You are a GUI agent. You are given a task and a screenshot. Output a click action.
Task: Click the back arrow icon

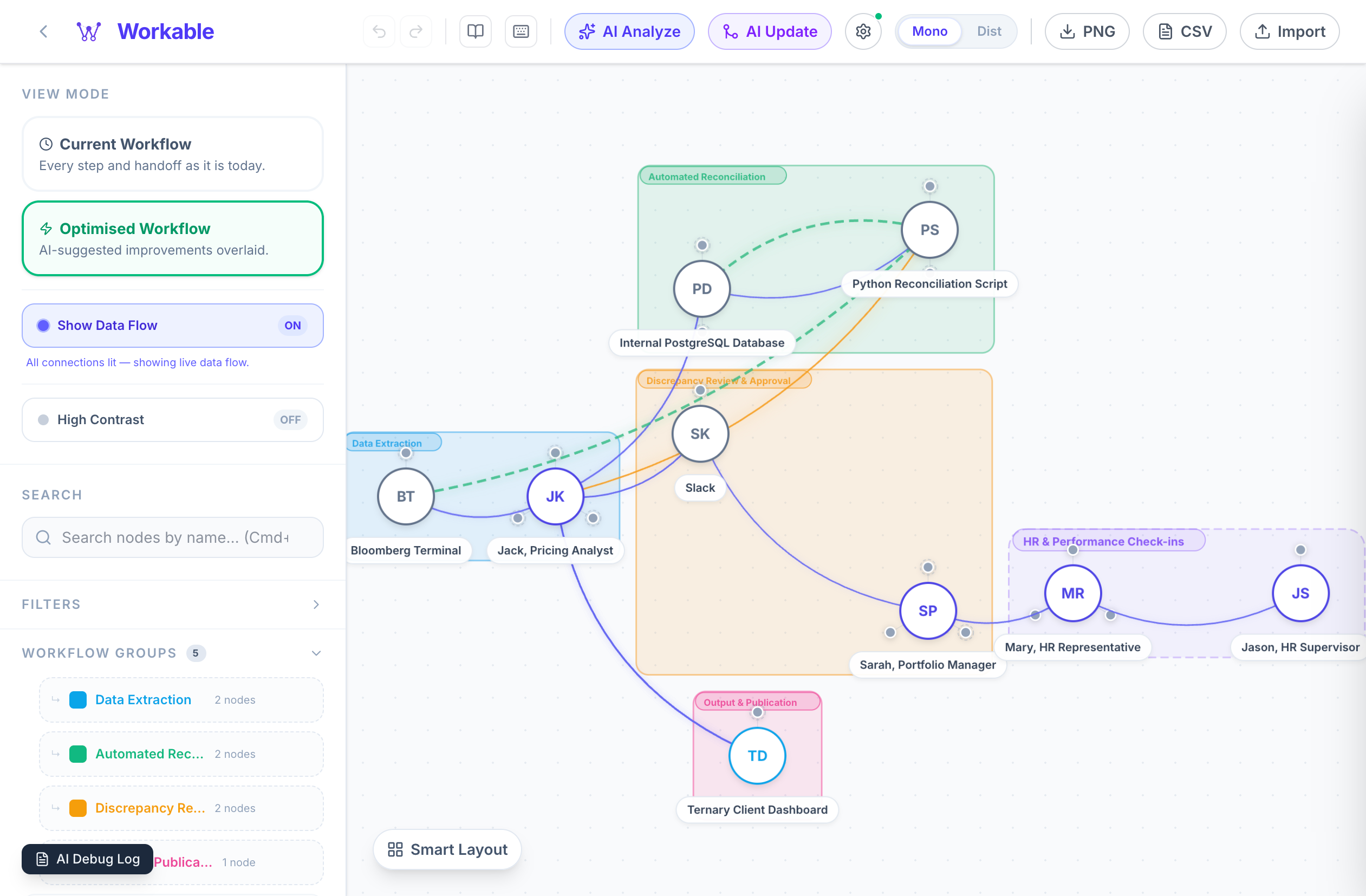[44, 31]
